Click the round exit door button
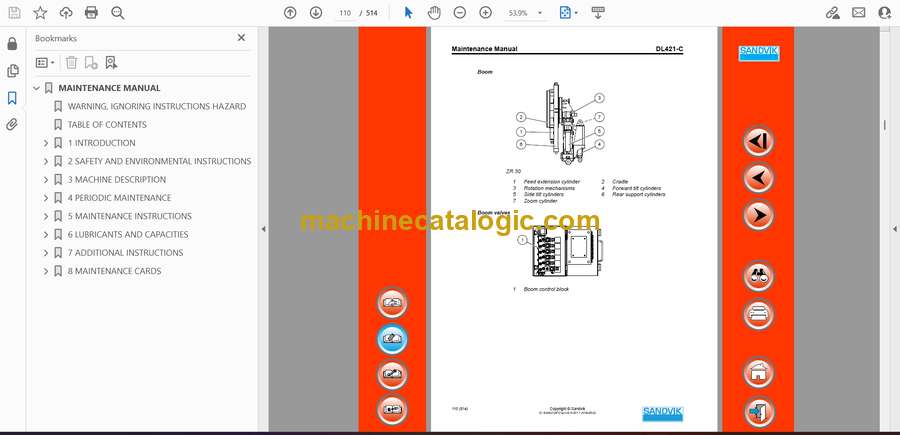The image size is (900, 435). coord(758,411)
